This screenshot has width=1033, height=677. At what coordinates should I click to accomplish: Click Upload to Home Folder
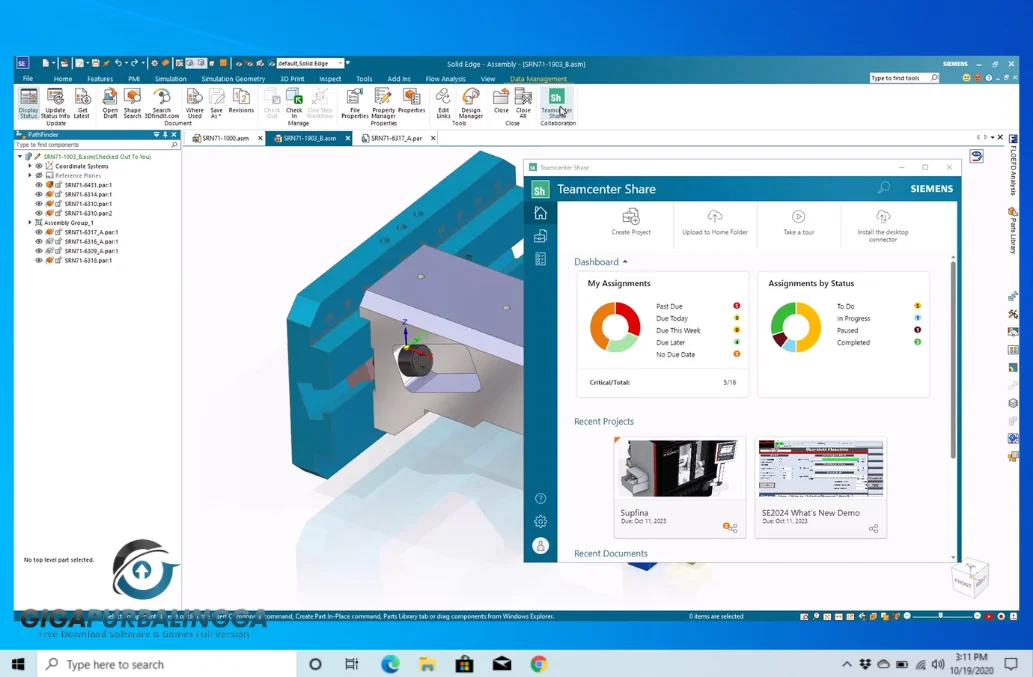(x=715, y=222)
